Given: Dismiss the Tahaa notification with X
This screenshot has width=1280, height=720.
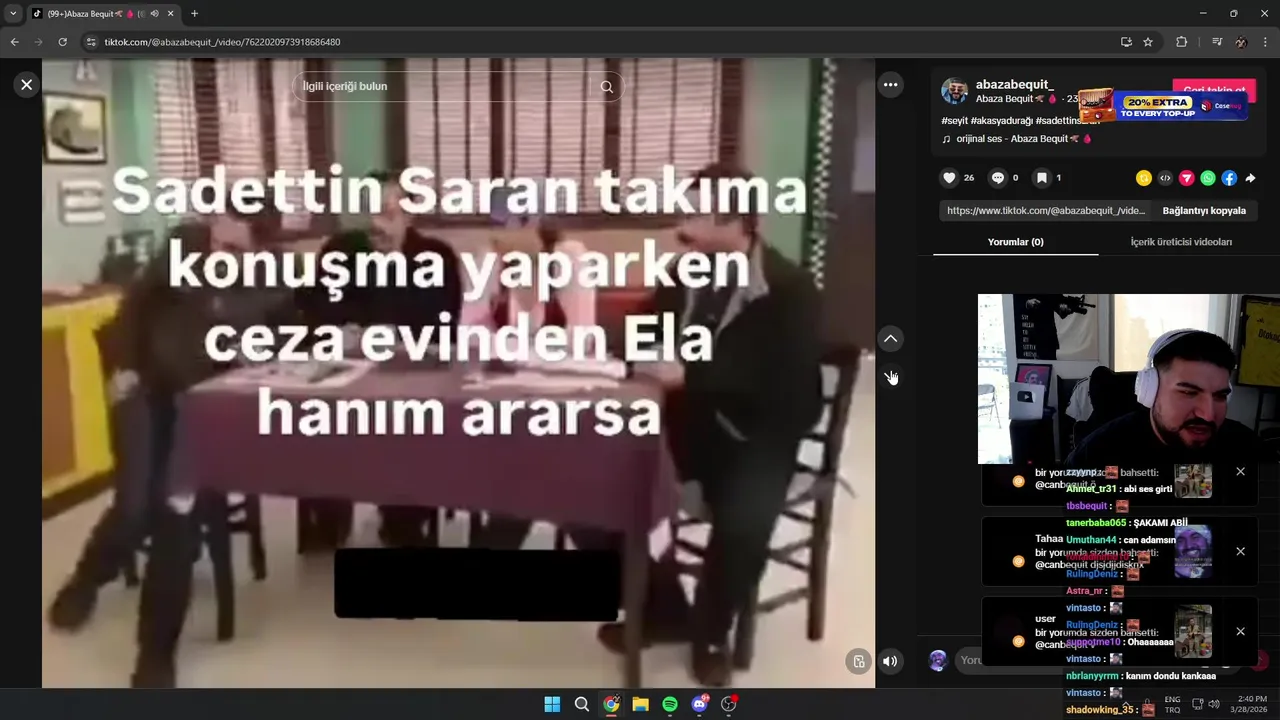Looking at the screenshot, I should tap(1240, 552).
